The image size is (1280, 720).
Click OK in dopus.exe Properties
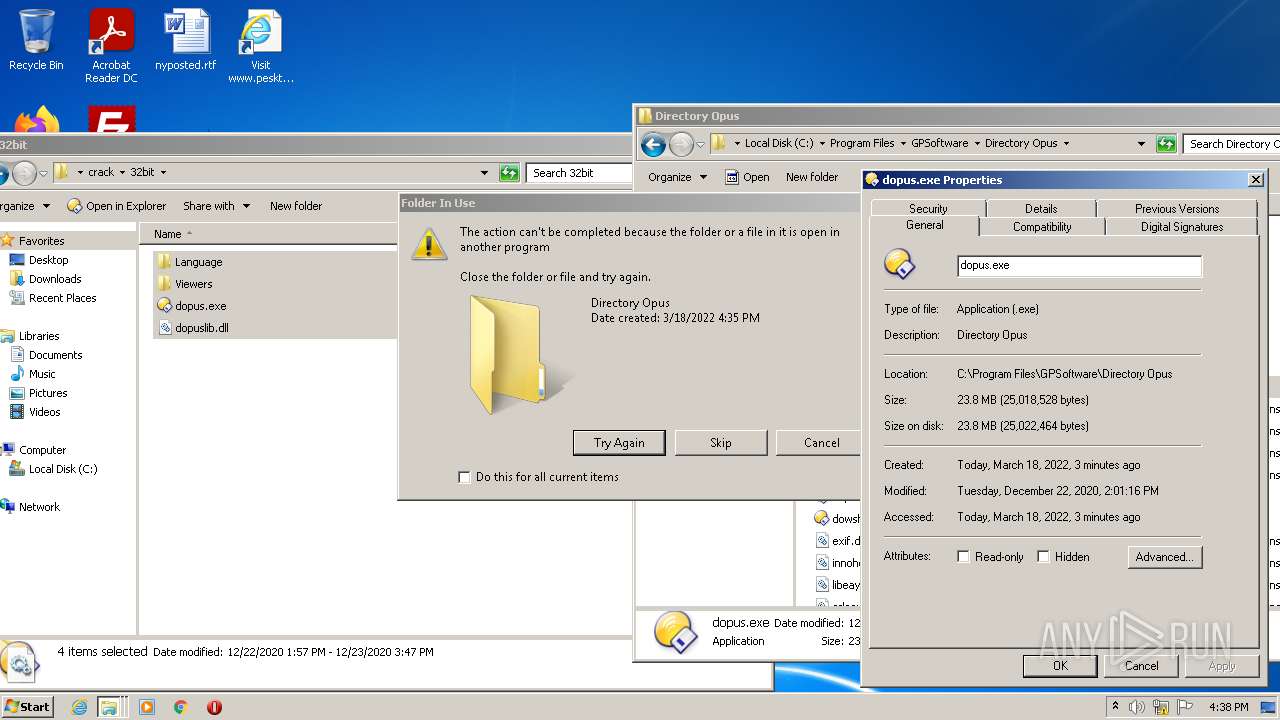coord(1060,666)
